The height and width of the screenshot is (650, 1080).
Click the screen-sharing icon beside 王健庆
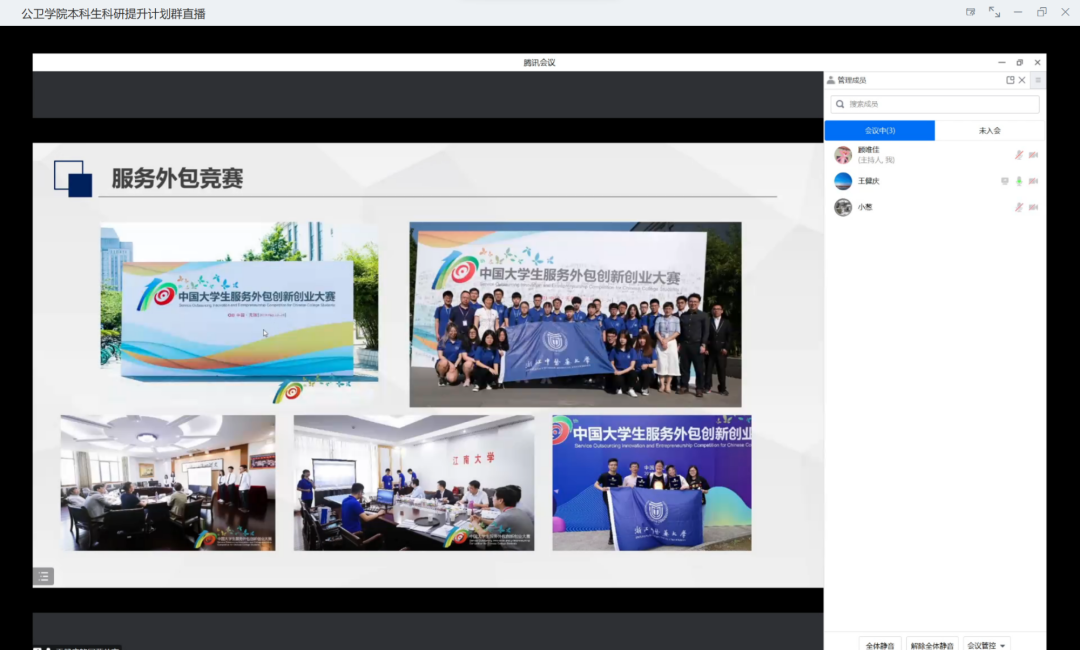click(x=1005, y=181)
